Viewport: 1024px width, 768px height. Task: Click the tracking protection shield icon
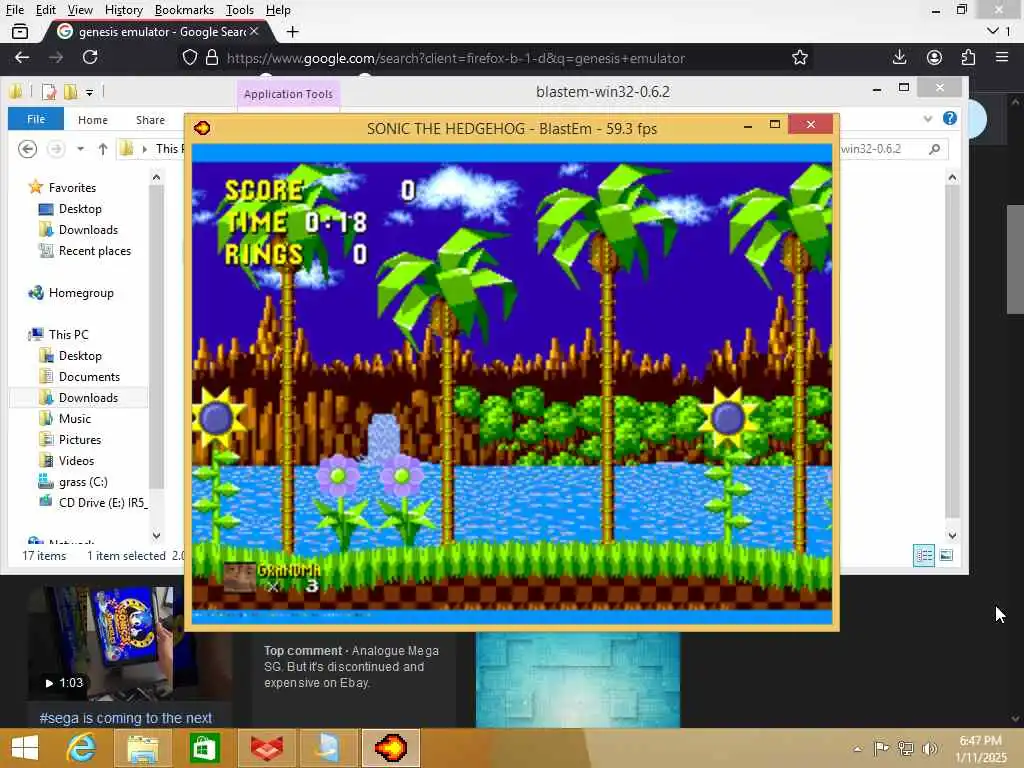point(189,57)
